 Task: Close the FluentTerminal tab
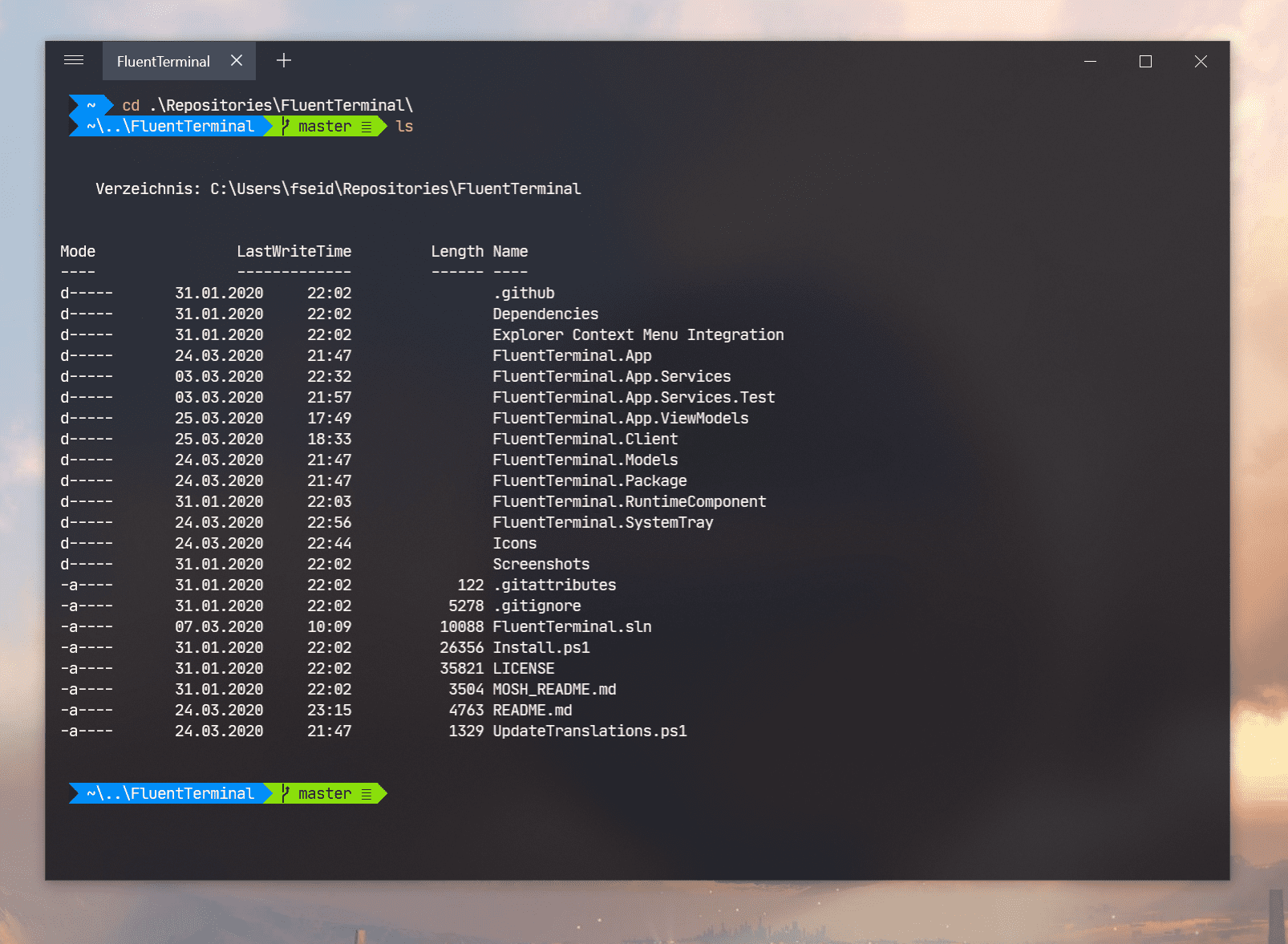237,60
